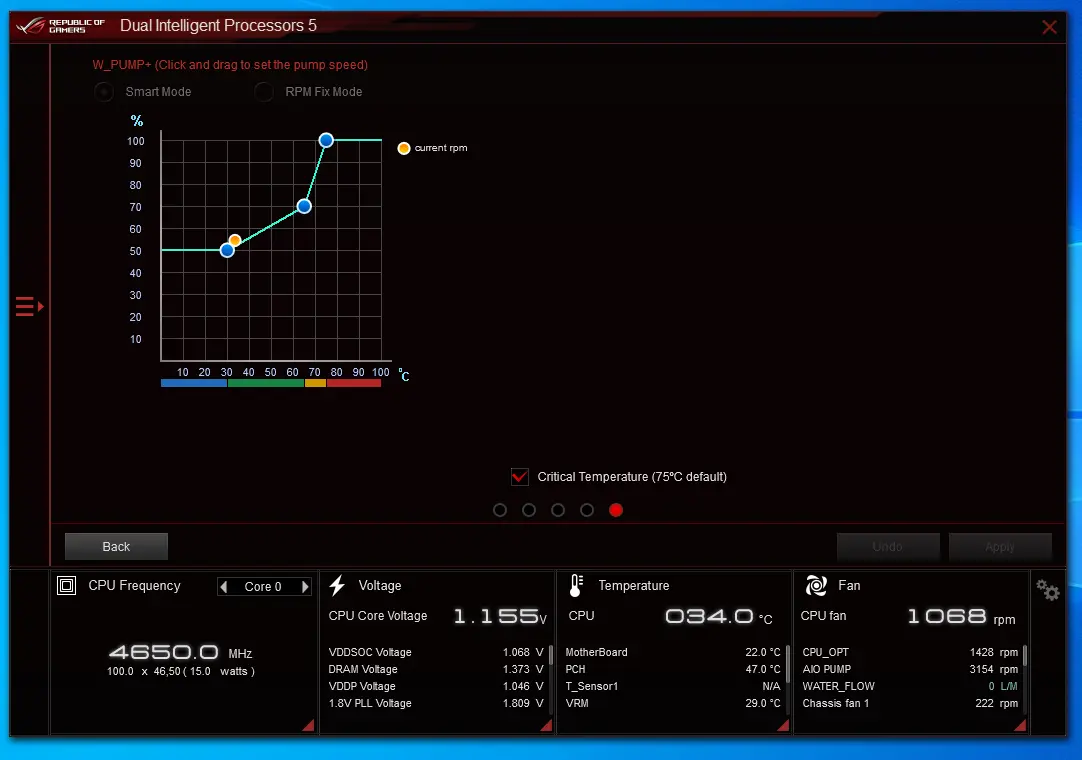Click the Fan panel icon
Screen dimensions: 1082x760
point(816,585)
